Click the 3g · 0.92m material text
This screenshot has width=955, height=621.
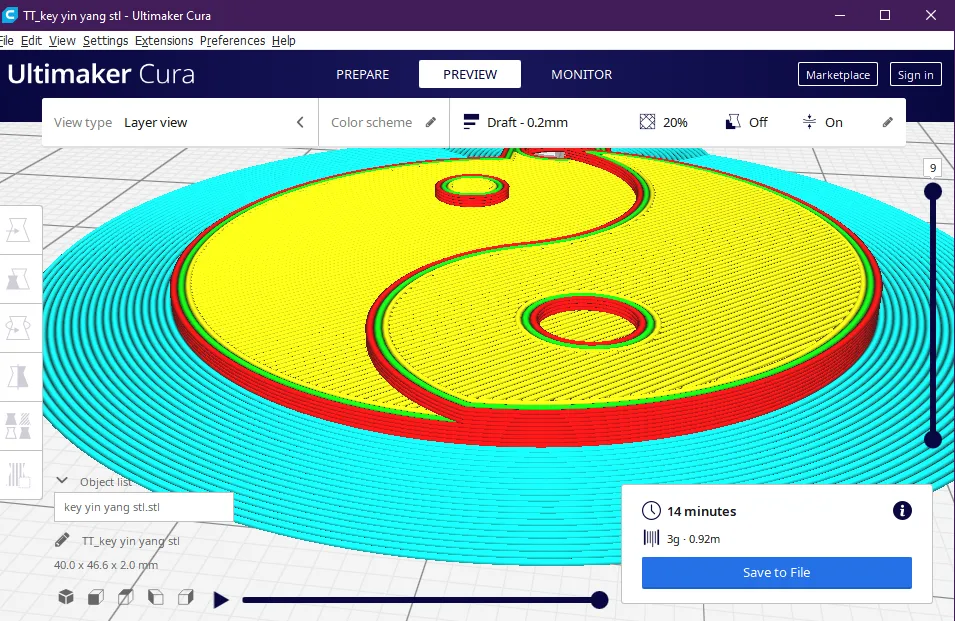coord(693,539)
